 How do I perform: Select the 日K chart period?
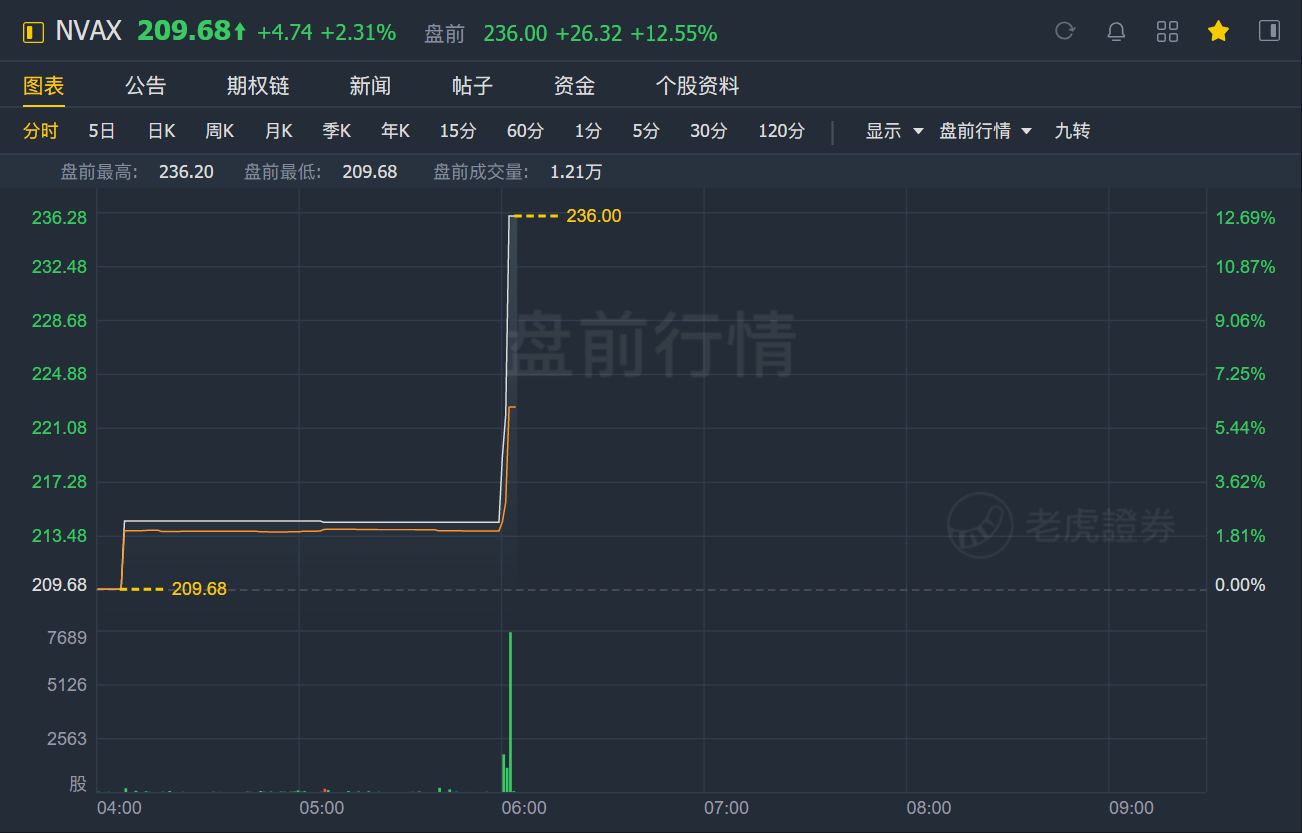point(161,131)
